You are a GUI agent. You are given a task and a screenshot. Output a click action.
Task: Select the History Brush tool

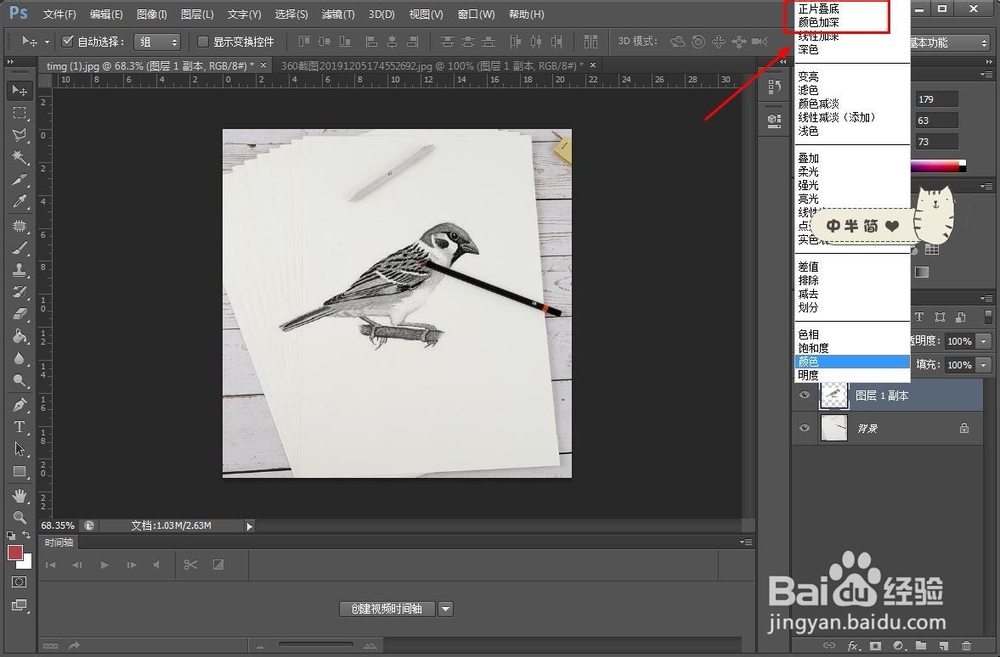[x=19, y=292]
